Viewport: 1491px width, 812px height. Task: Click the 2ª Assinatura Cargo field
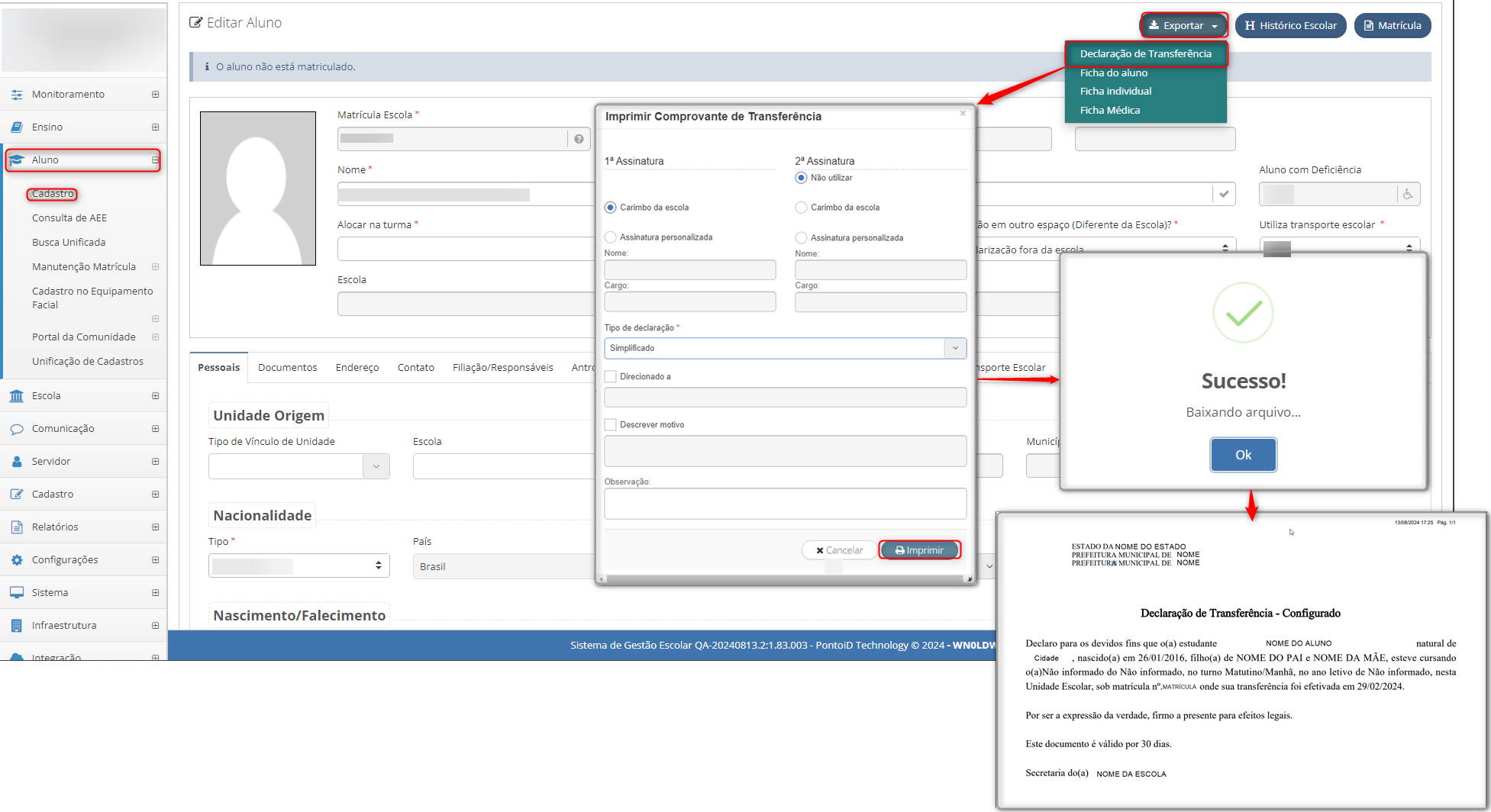pos(880,302)
